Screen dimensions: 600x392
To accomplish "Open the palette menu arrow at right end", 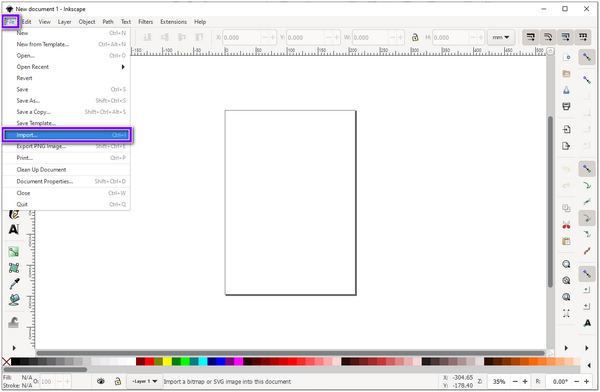I will [589, 365].
